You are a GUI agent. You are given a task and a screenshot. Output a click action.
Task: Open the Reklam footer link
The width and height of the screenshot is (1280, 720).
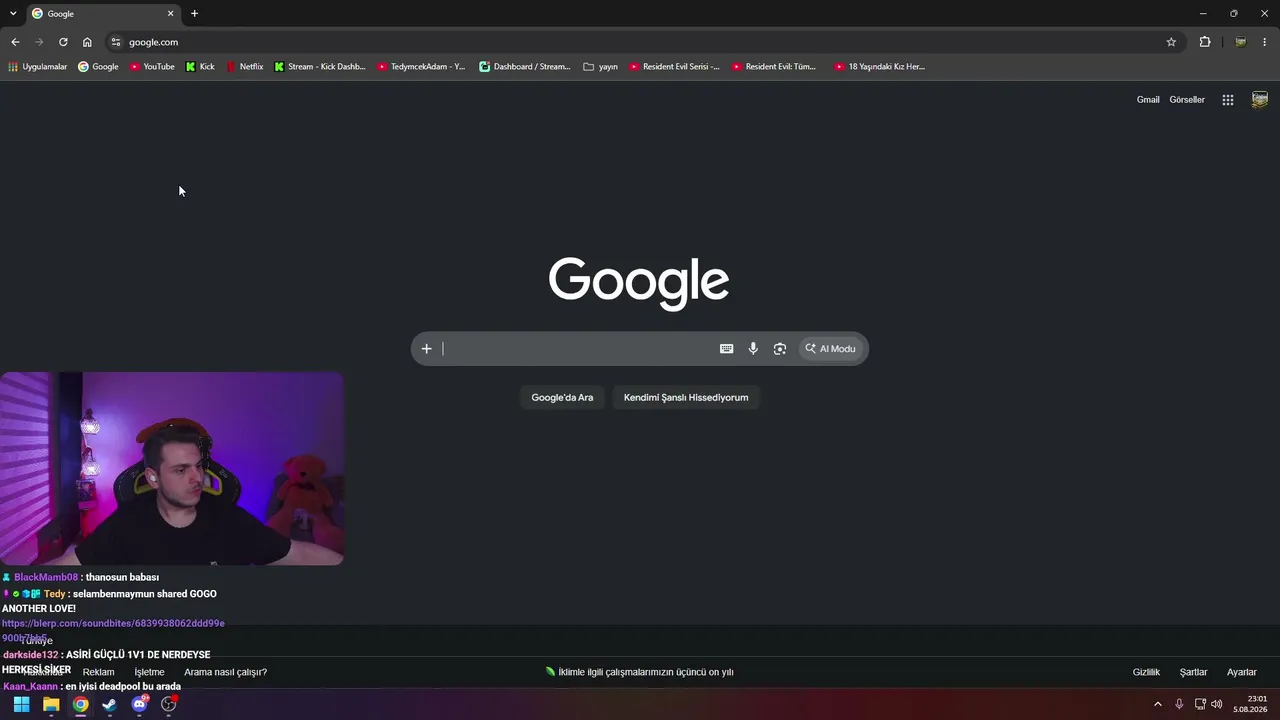98,672
